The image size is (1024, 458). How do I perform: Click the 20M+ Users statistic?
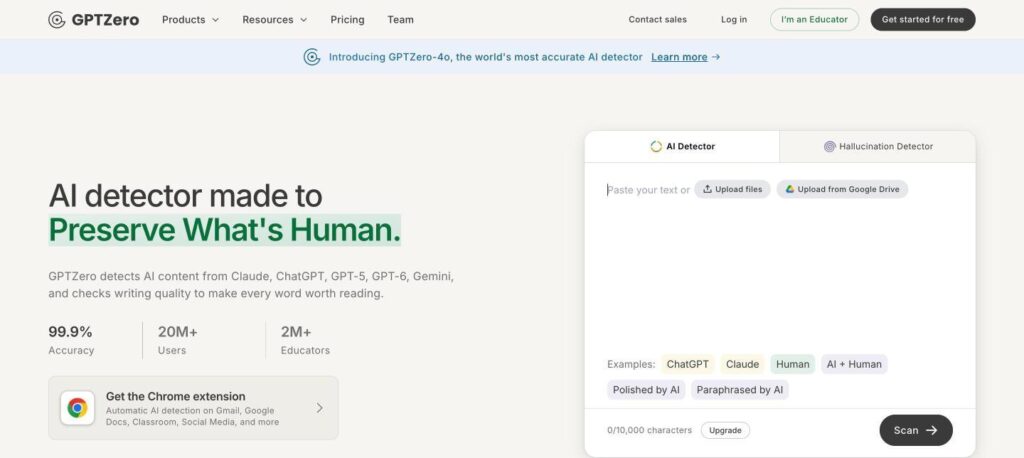click(178, 340)
